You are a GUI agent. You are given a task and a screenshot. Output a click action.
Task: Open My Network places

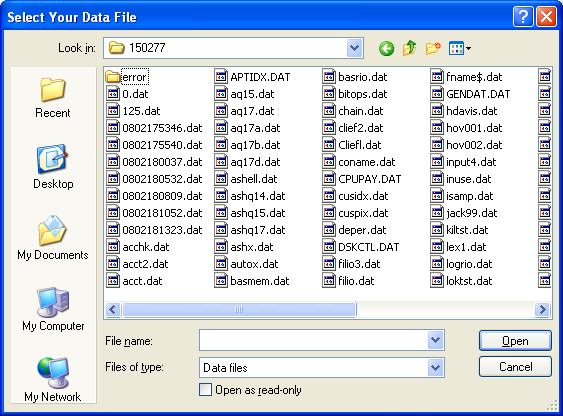pos(53,379)
